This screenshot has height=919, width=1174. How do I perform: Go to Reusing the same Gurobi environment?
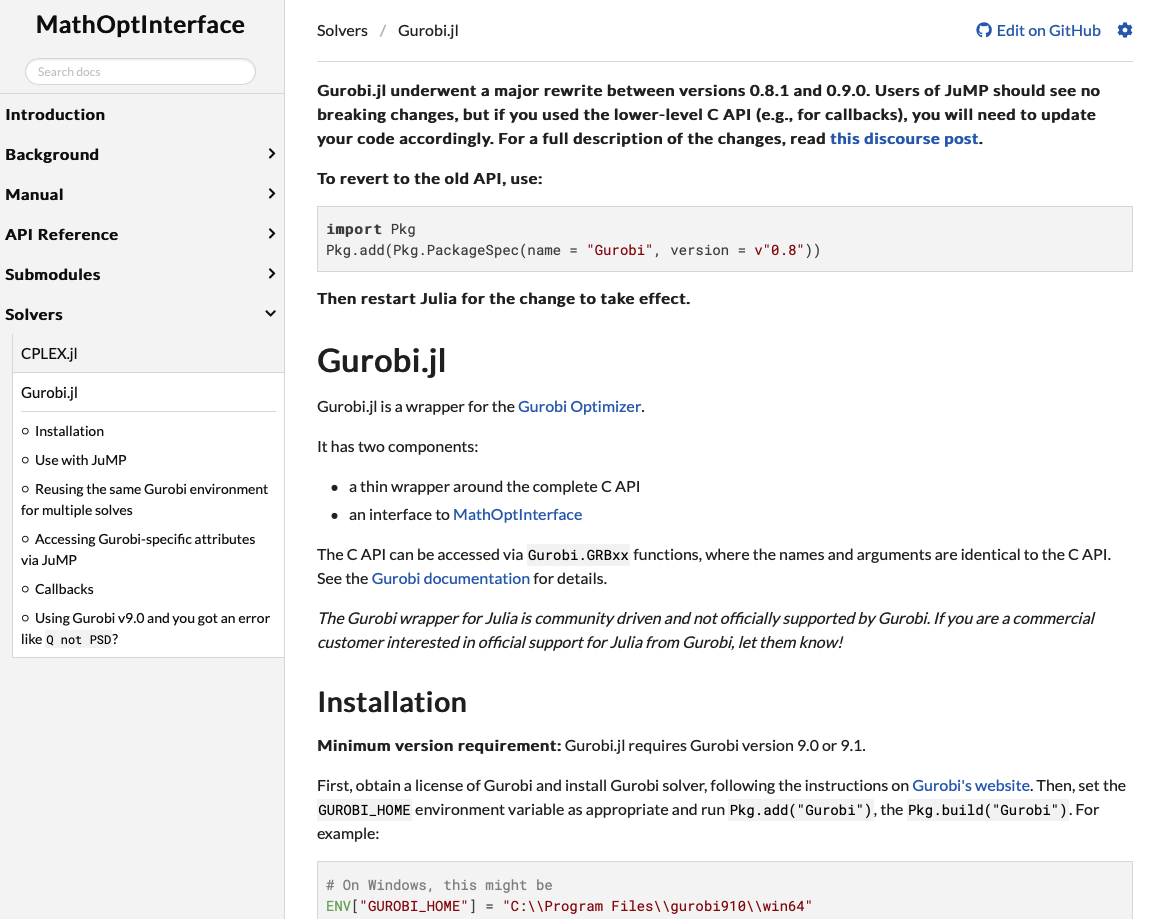click(145, 500)
